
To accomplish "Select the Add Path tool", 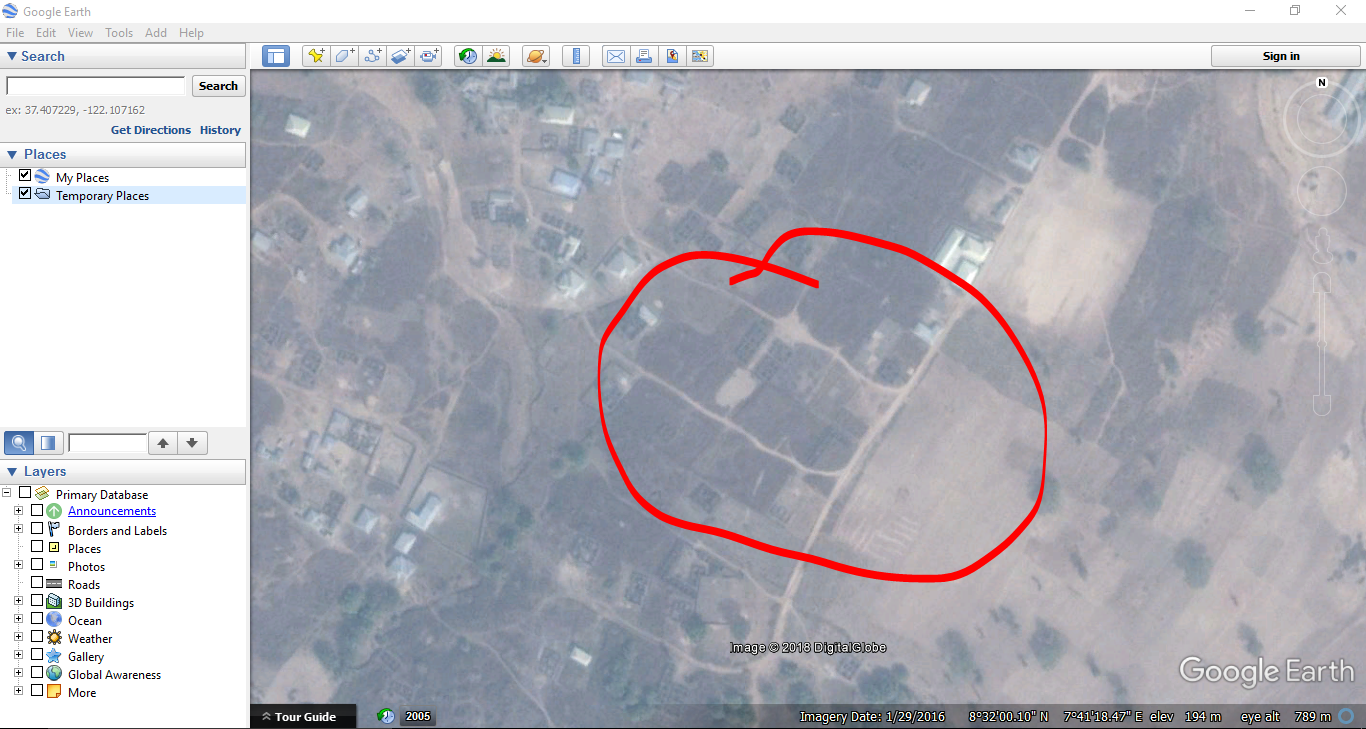I will [372, 56].
